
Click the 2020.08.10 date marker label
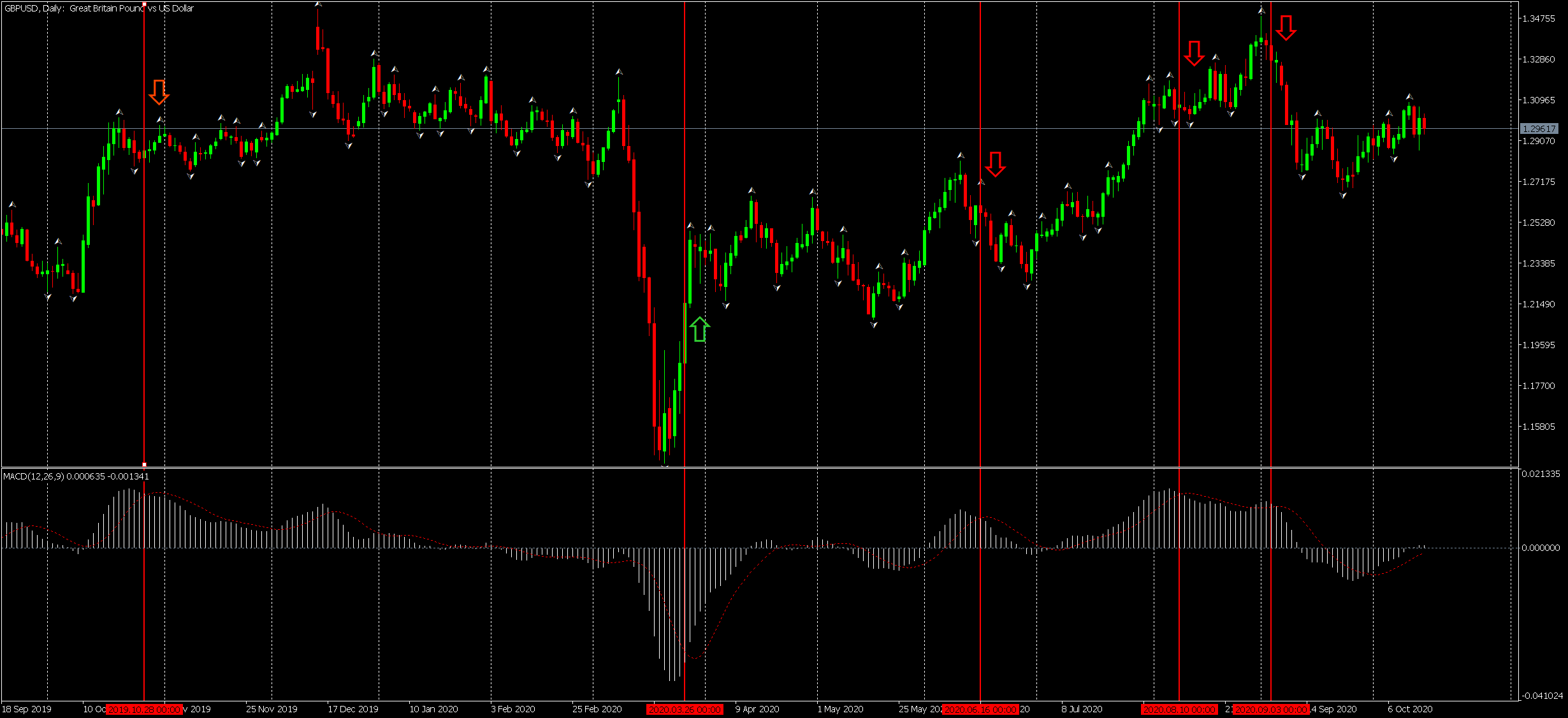pyautogui.click(x=1179, y=709)
